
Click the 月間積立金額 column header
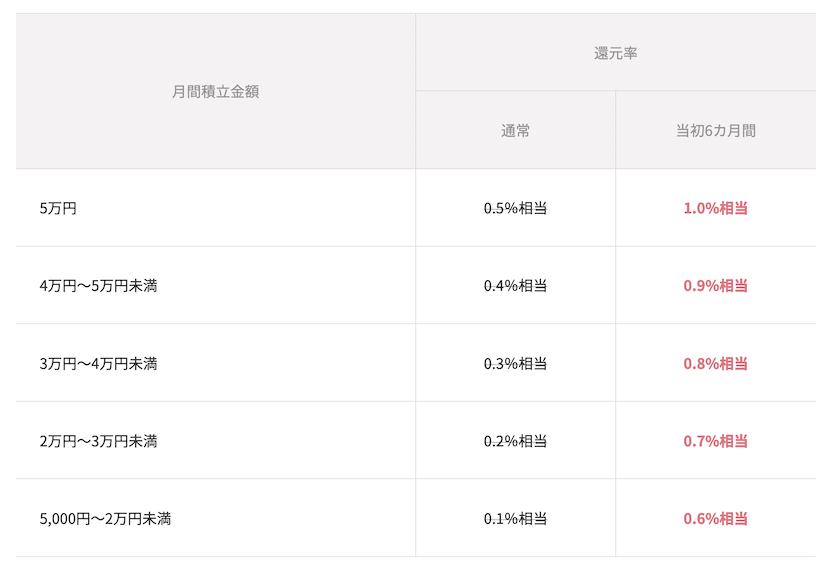215,92
